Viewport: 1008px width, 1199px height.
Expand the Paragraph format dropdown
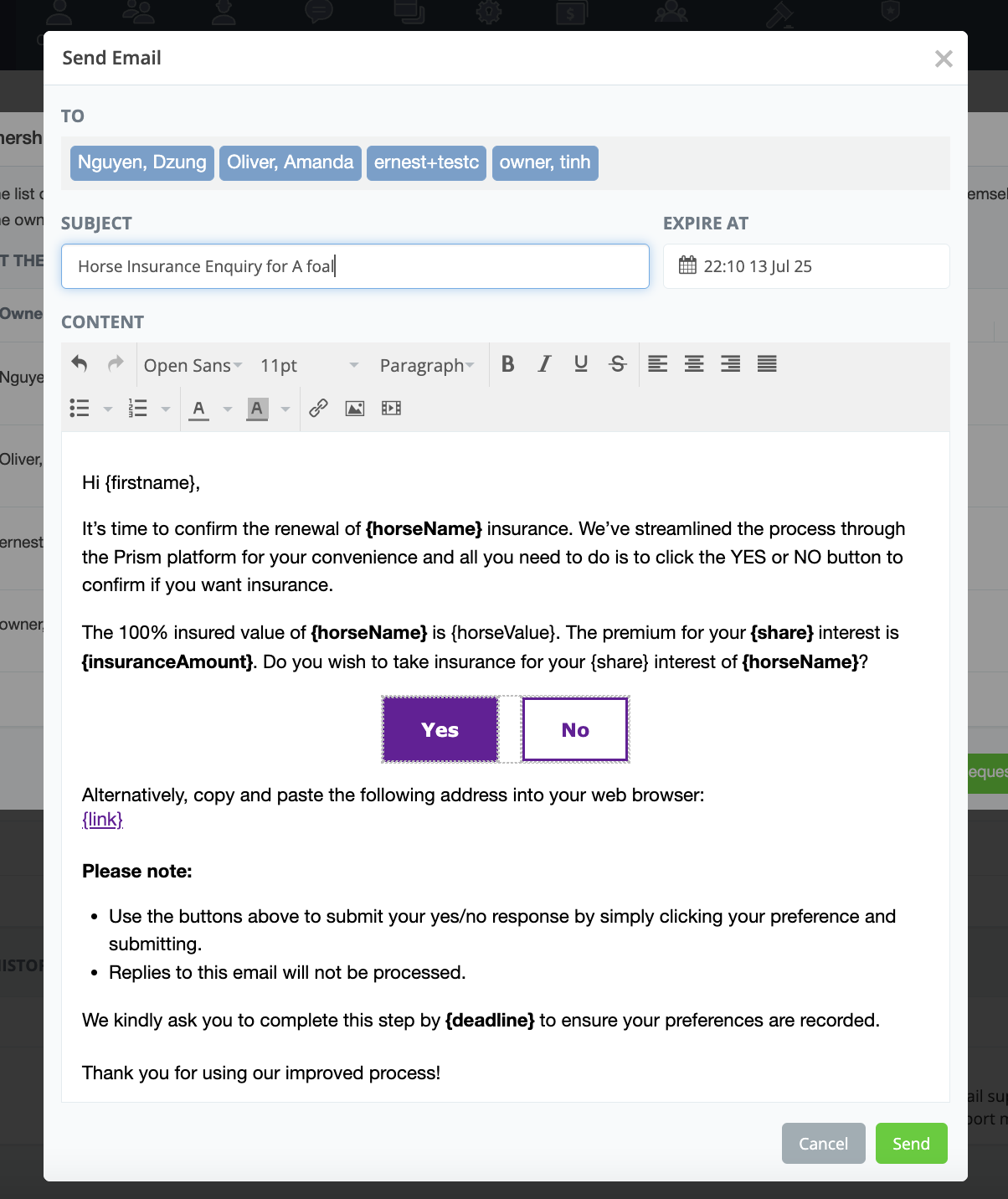point(427,366)
